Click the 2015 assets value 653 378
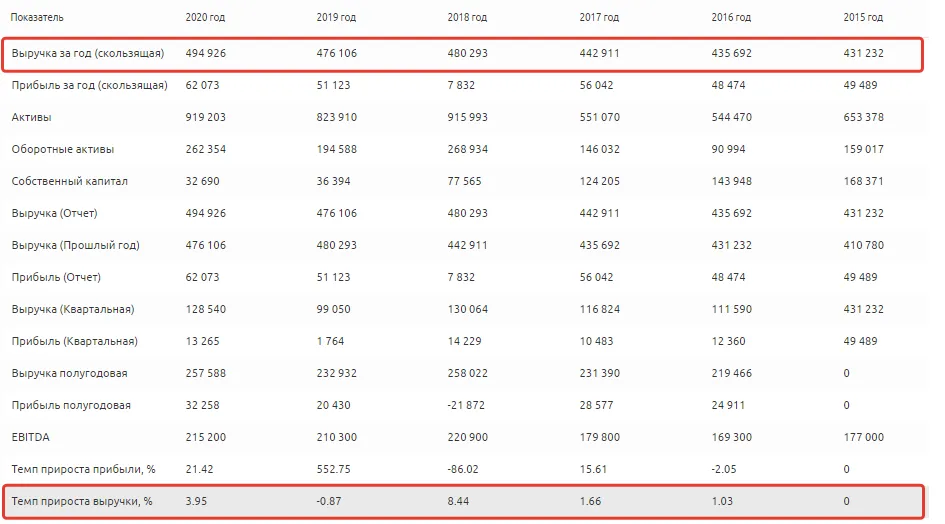 863,117
